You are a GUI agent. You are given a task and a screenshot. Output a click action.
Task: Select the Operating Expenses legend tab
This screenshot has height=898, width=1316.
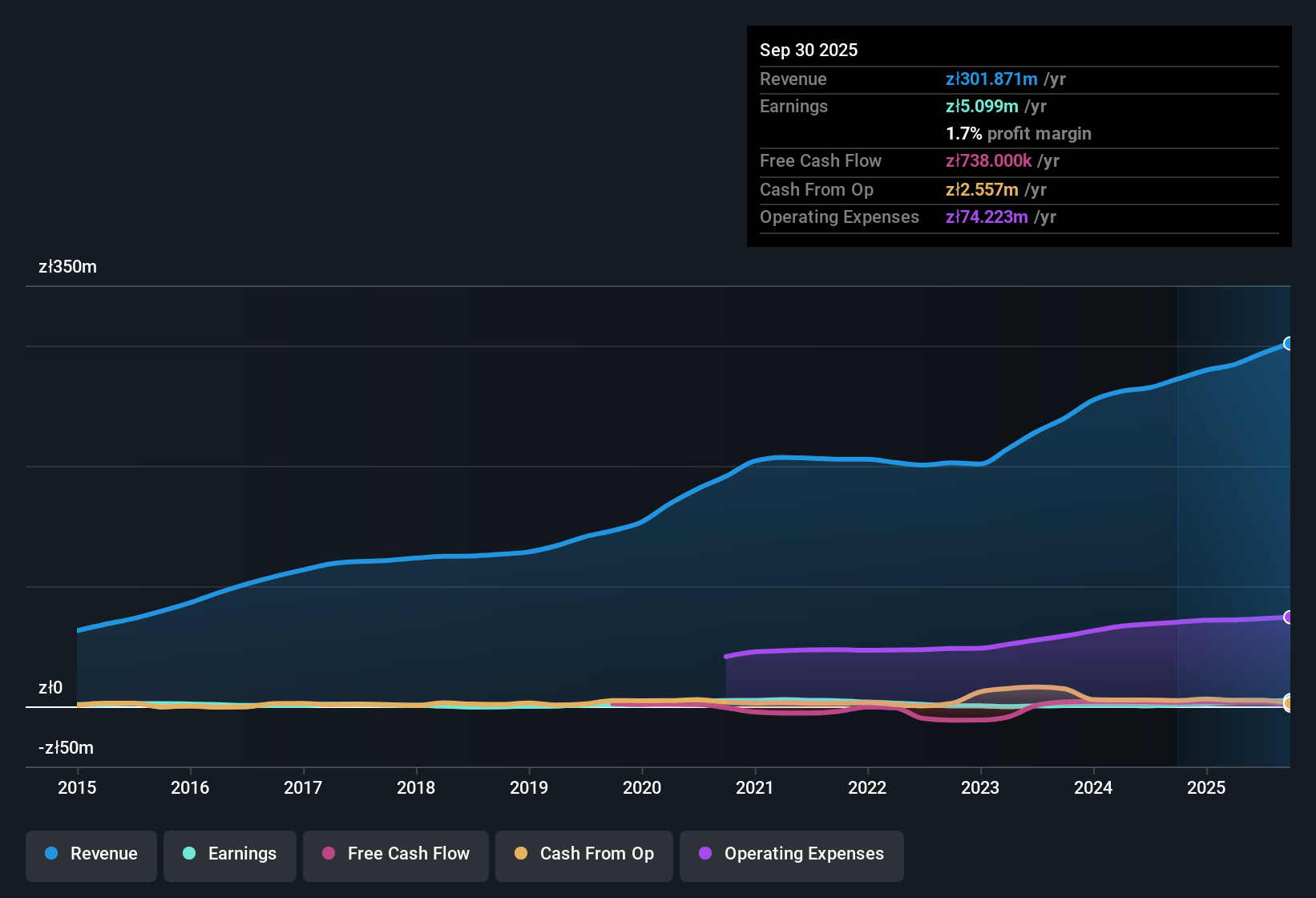coord(791,854)
